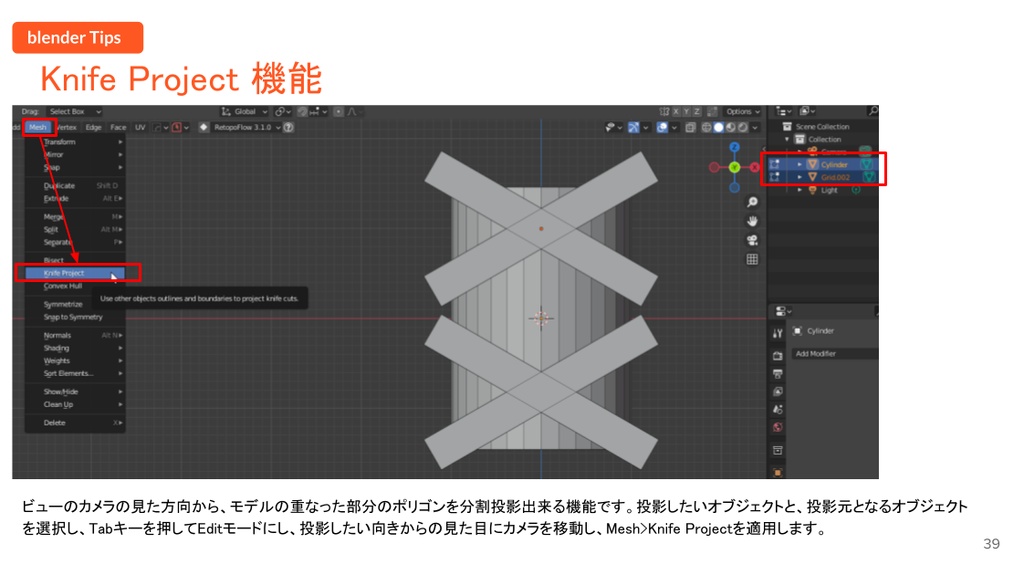Open the shading options dropdown arrow

tap(755, 127)
